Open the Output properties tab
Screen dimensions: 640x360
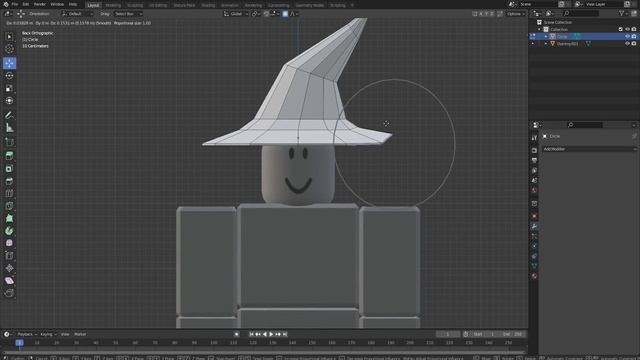pyautogui.click(x=534, y=160)
